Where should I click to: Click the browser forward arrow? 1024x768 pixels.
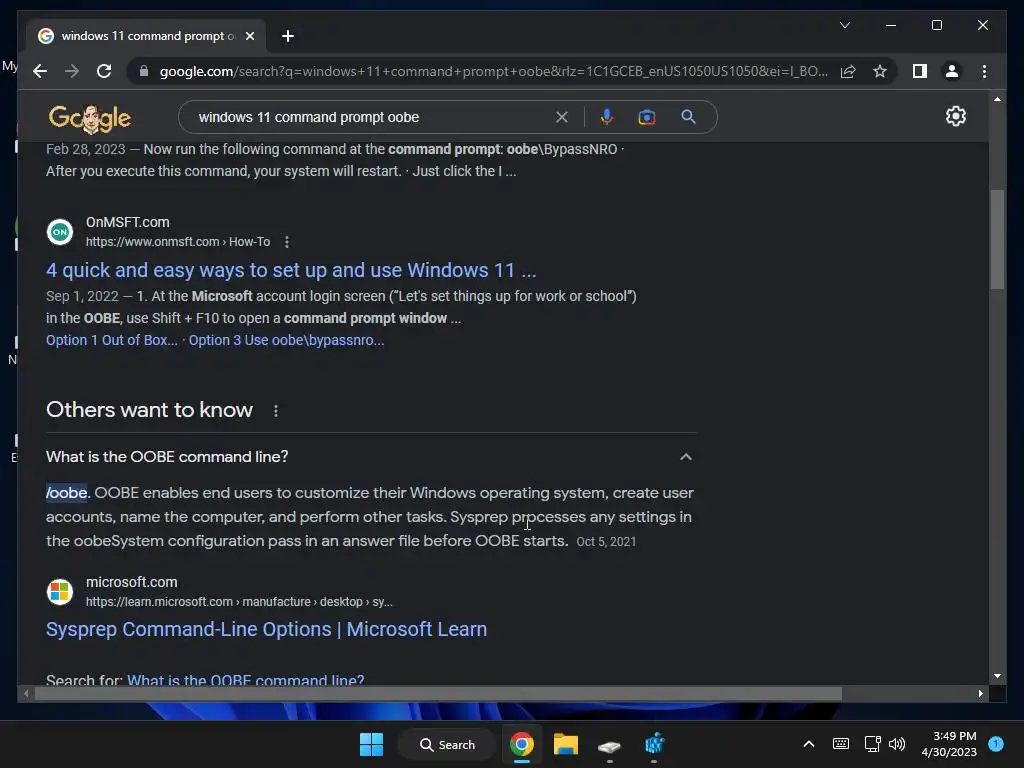coord(72,71)
